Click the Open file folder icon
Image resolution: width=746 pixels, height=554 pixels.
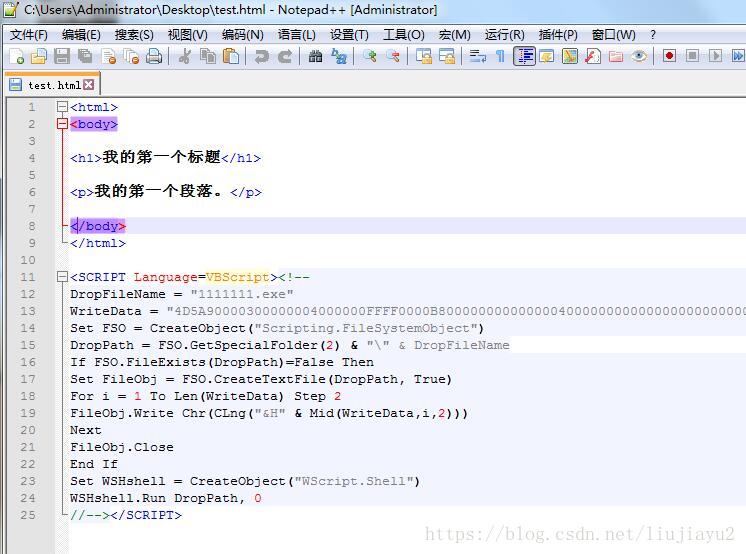(x=39, y=56)
